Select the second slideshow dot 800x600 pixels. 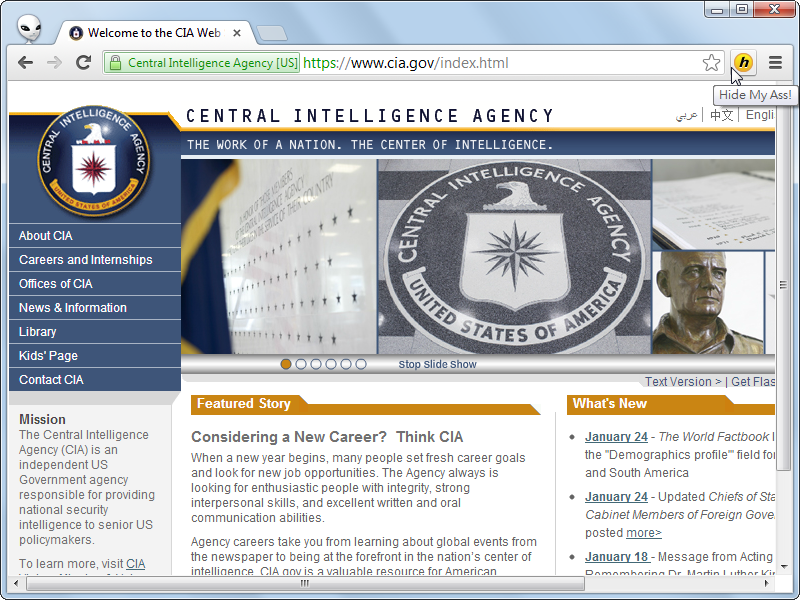click(301, 364)
